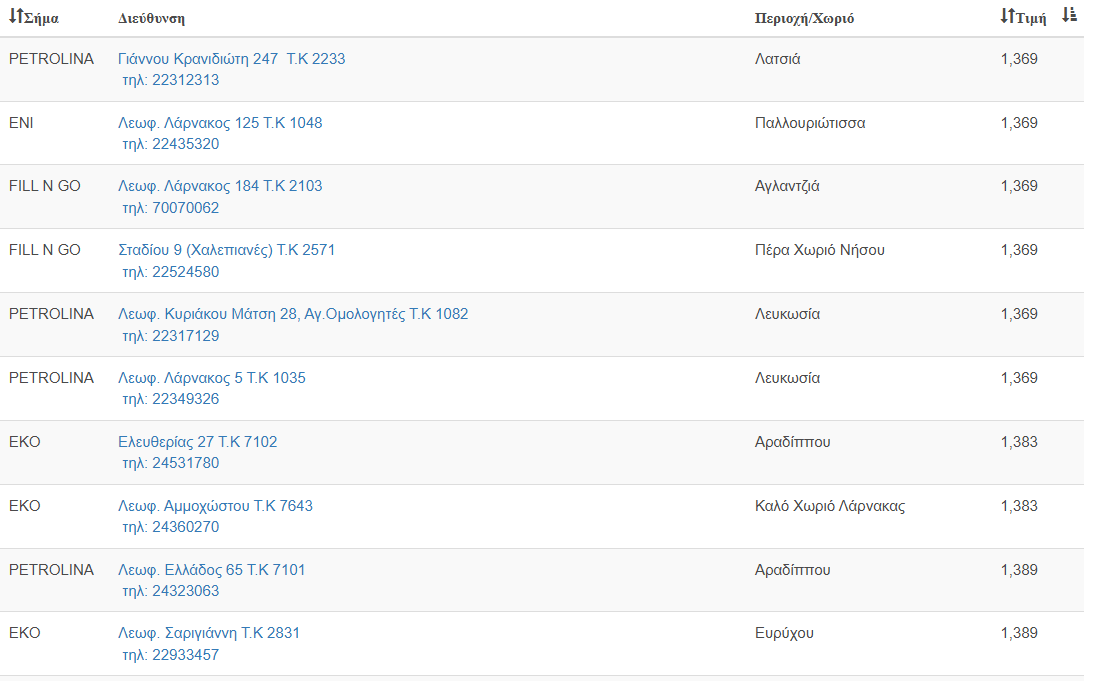Click the Περιοχή/Χωριό column header
Screen dimensions: 1097x681
(x=804, y=18)
